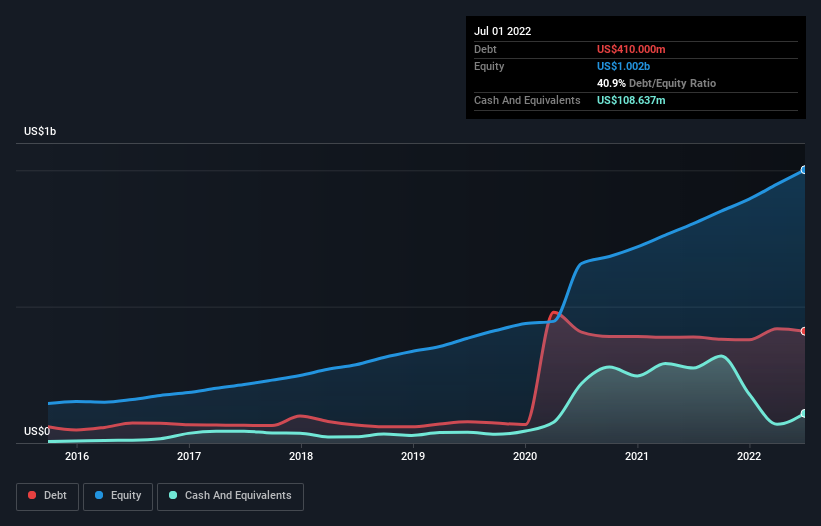Click the US$410.000m debt value
The height and width of the screenshot is (526, 821).
point(631,49)
